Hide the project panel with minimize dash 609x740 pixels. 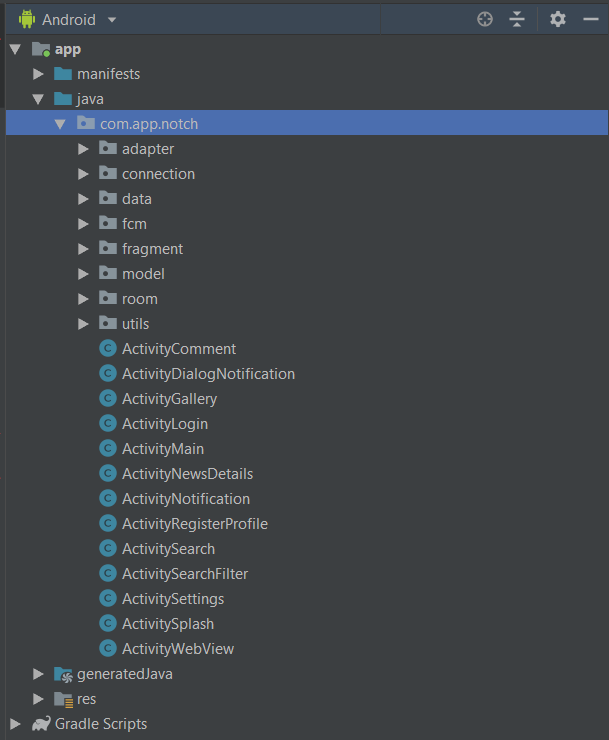click(590, 19)
